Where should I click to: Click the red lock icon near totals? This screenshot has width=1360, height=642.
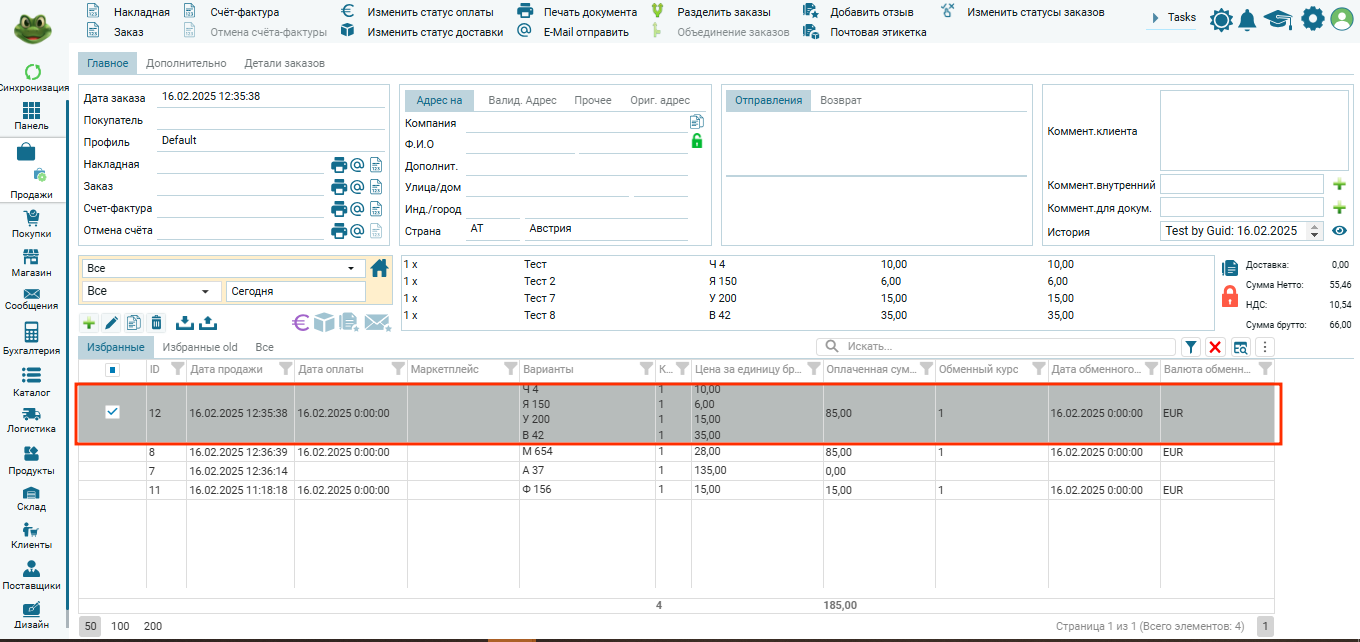click(x=1230, y=296)
